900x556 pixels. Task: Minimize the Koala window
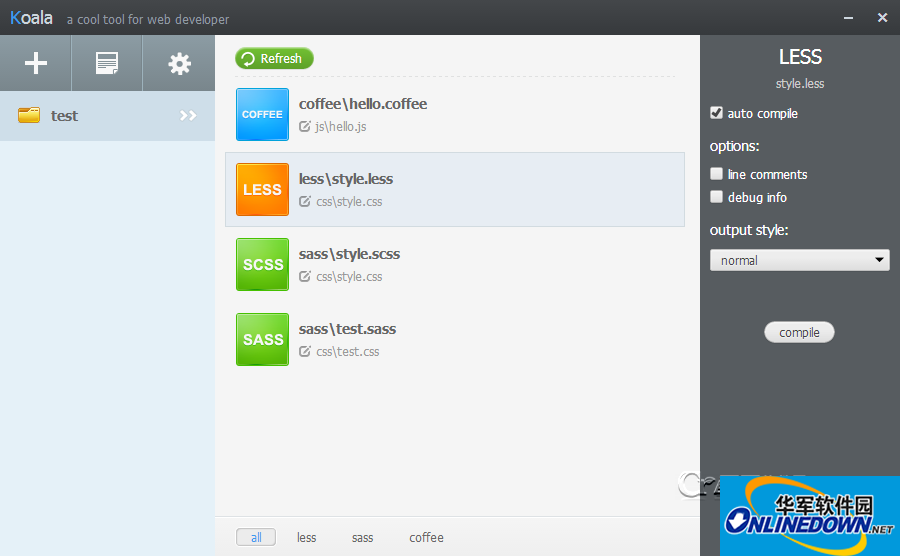848,18
